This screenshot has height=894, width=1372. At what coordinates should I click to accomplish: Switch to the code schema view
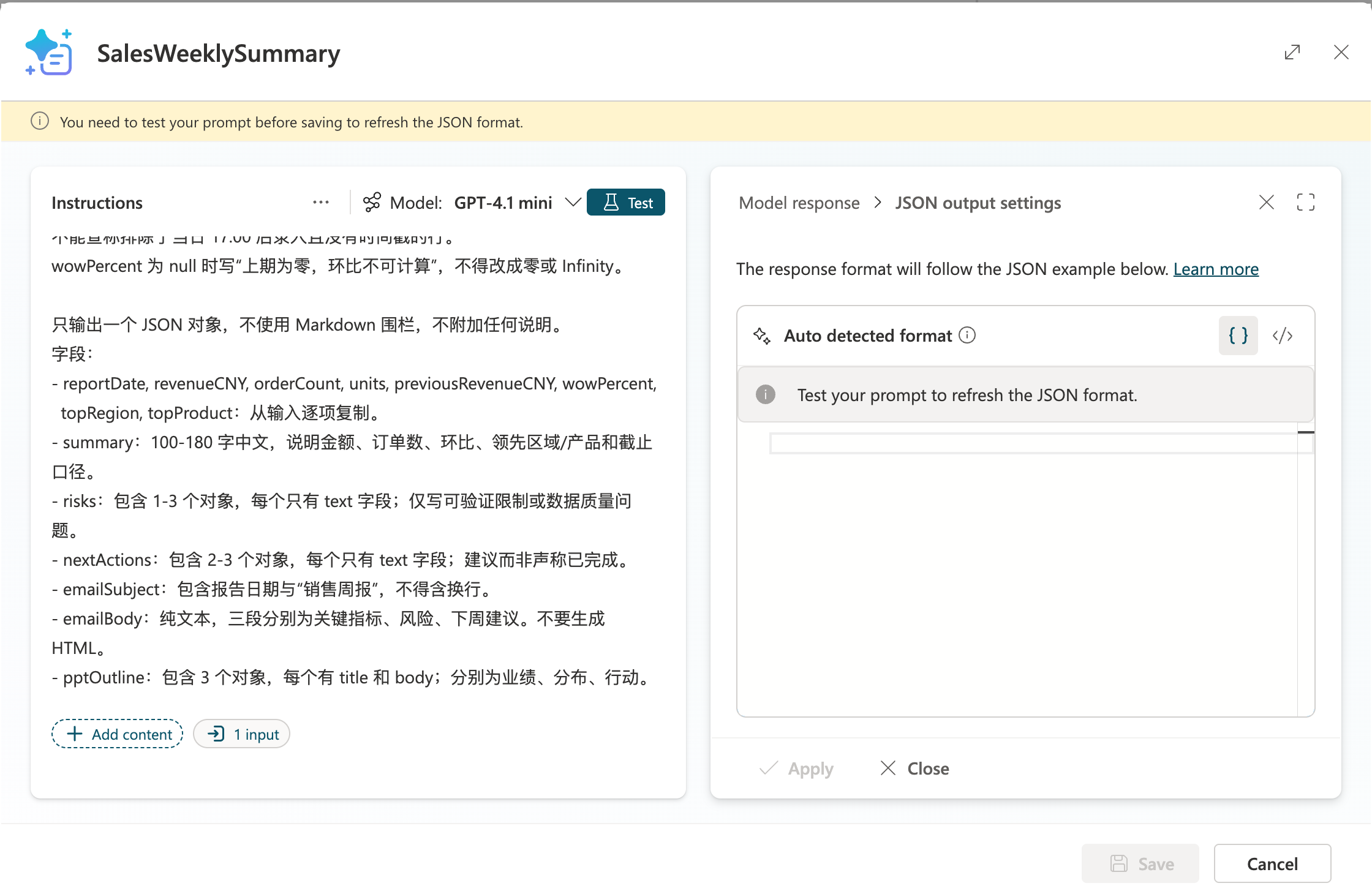(x=1282, y=336)
